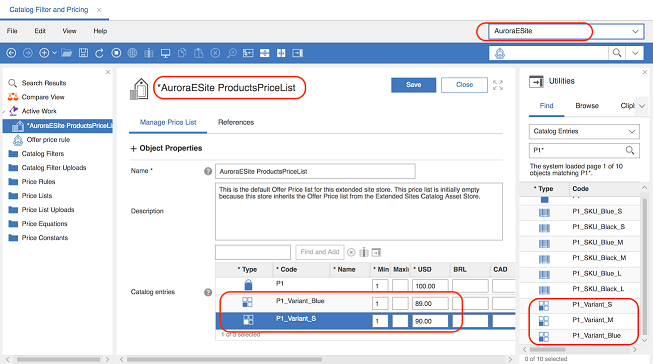653x364 pixels.
Task: Click the help icon beside Catalog entries
Action: (208, 292)
